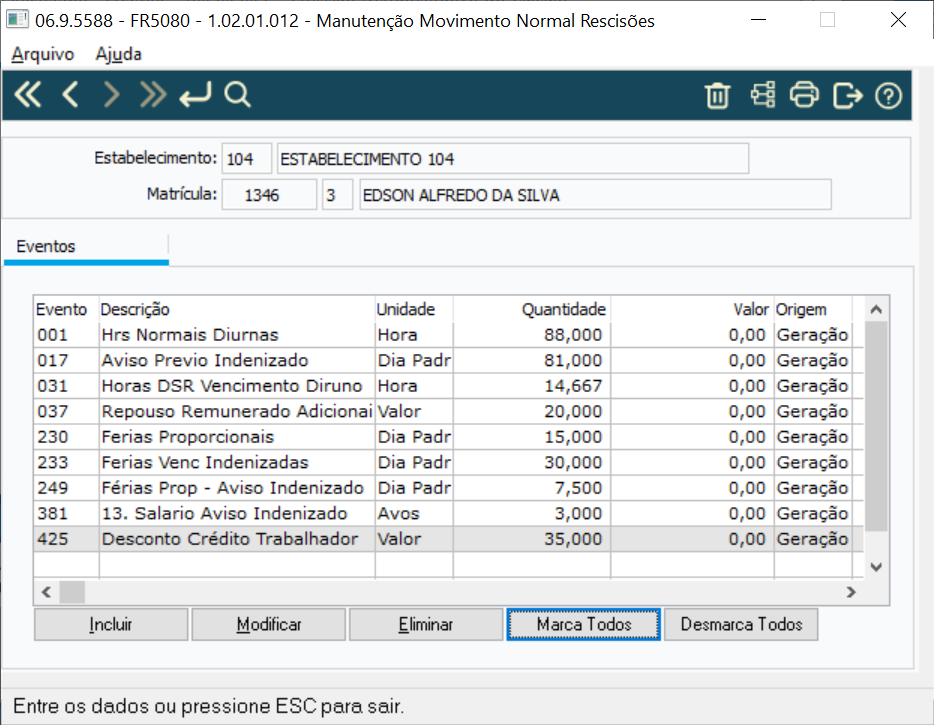Select row 13. Salario Aviso Indenizado
The height and width of the screenshot is (725, 934).
pyautogui.click(x=449, y=514)
